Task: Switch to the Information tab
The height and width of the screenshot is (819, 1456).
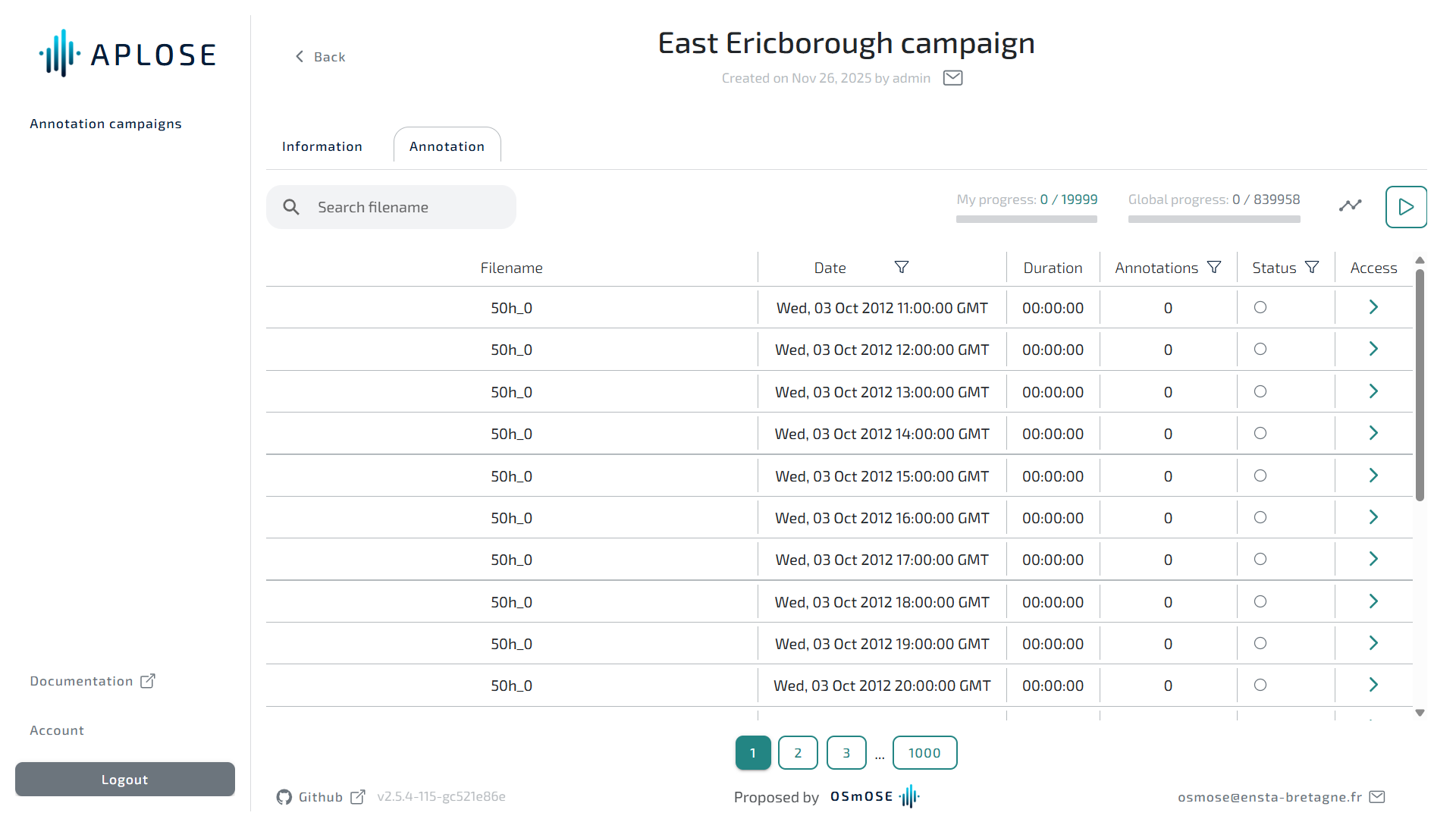Action: click(x=322, y=146)
